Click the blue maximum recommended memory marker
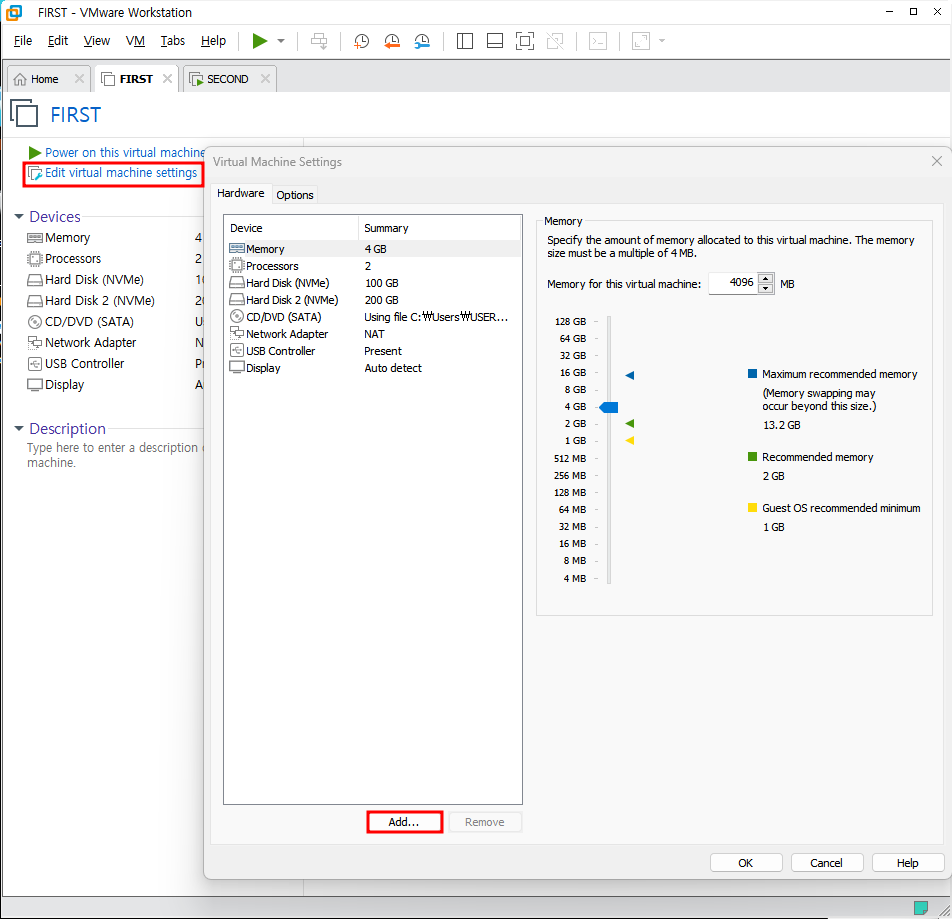The height and width of the screenshot is (919, 952). pos(630,375)
